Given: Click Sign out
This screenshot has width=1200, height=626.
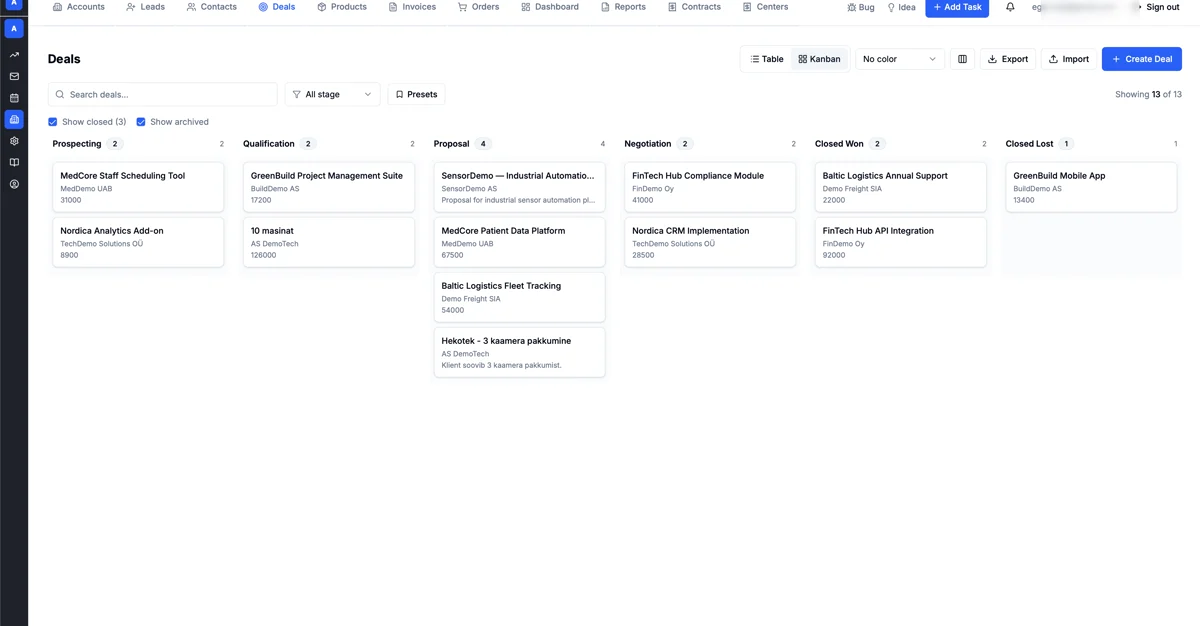Looking at the screenshot, I should click(x=1163, y=7).
